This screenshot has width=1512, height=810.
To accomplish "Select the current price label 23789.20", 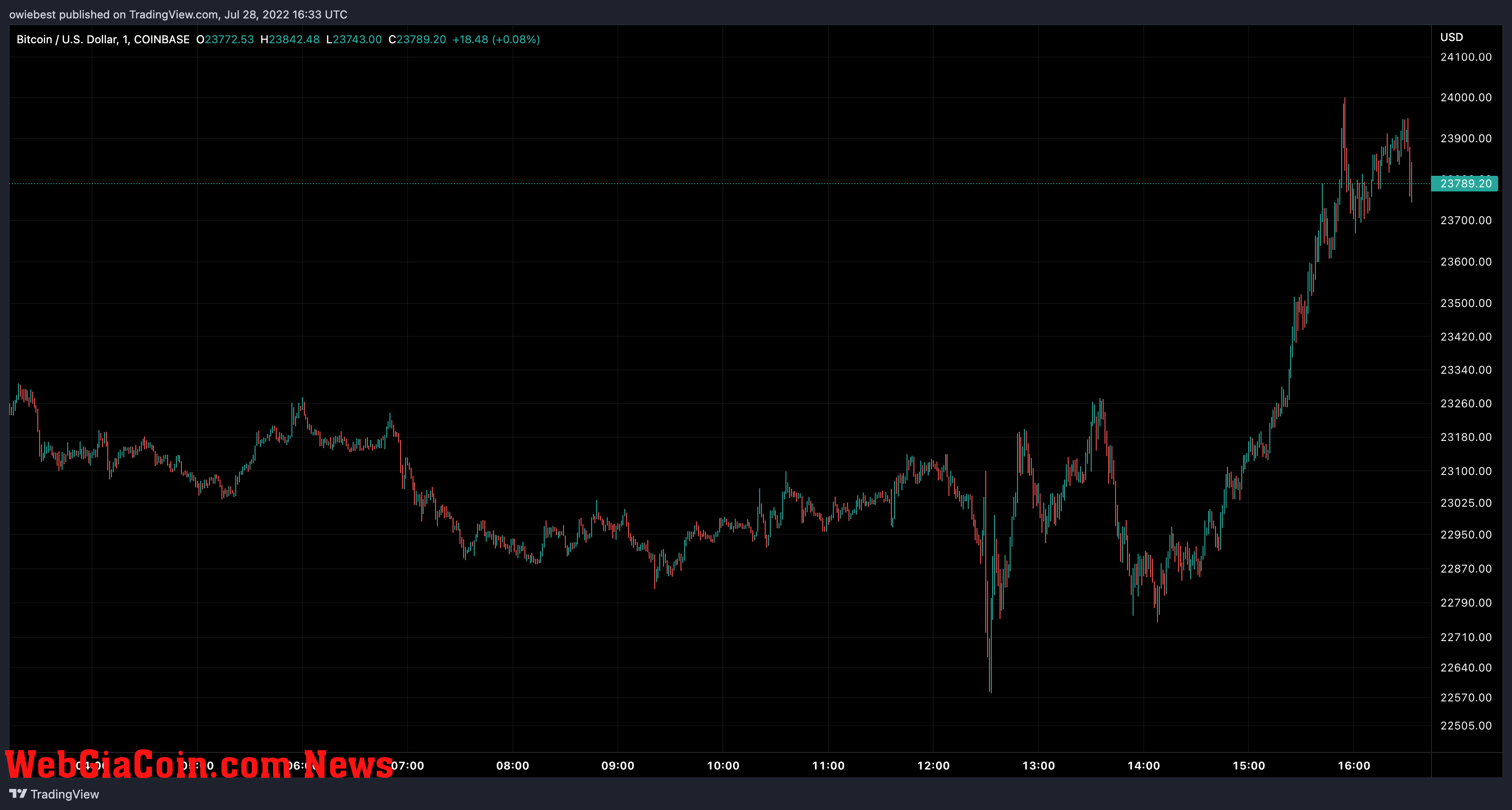I will click(x=1465, y=184).
